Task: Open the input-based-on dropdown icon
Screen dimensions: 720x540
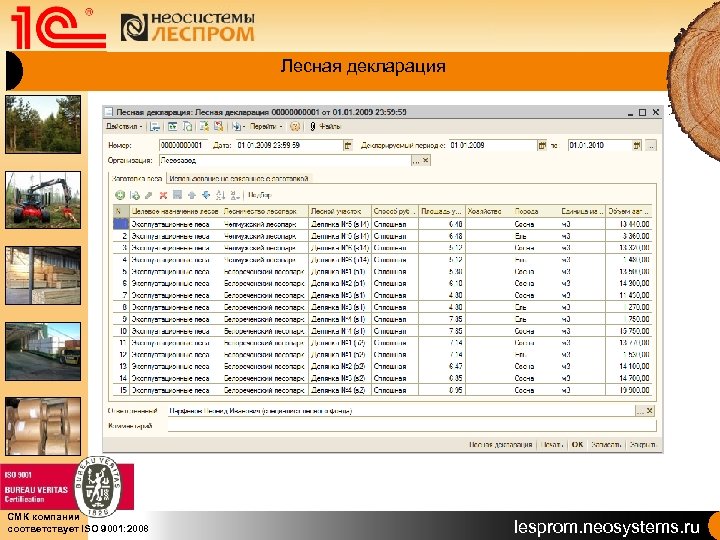Action: (x=238, y=126)
